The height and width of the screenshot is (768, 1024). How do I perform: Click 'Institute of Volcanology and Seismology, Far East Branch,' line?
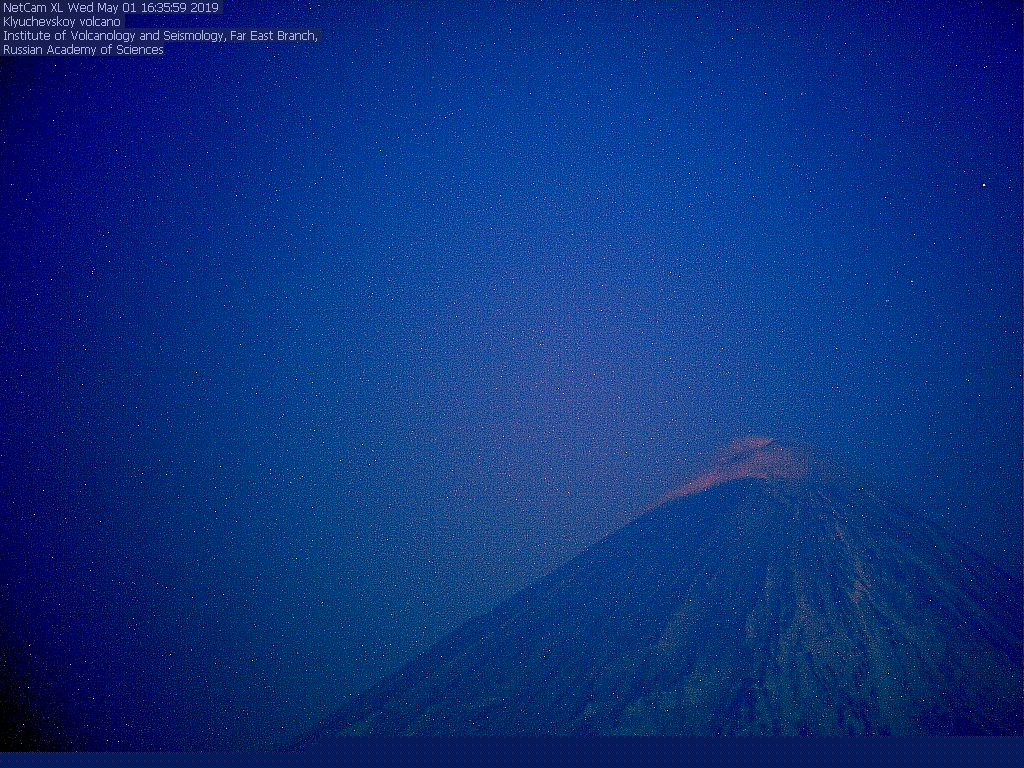coord(161,36)
